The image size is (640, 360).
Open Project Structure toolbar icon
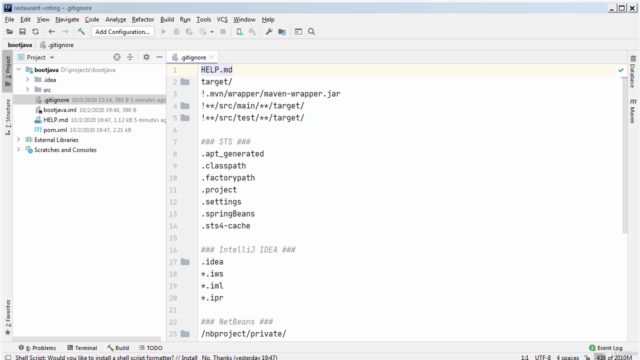[x=282, y=32]
